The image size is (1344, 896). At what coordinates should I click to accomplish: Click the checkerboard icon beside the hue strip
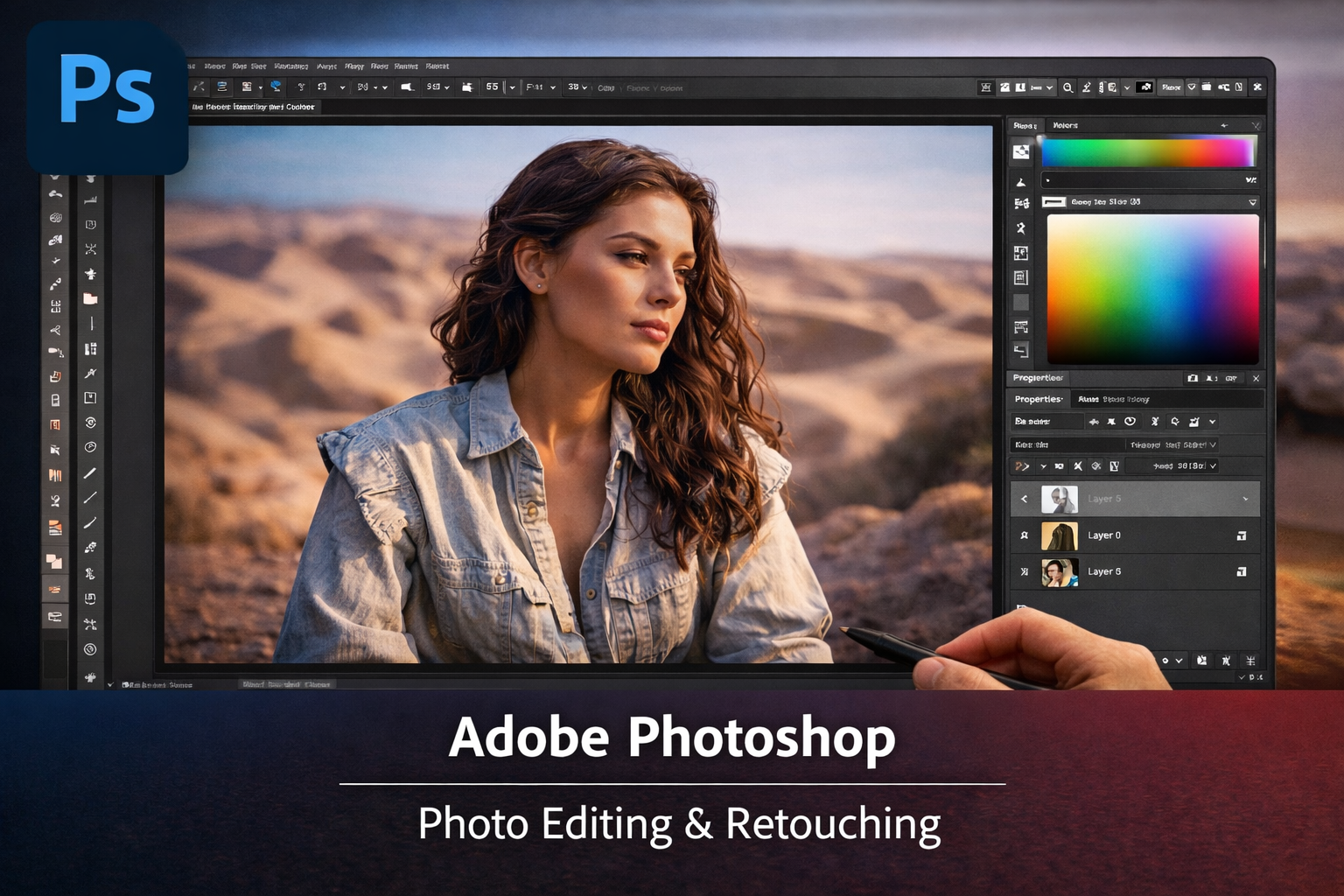tap(1021, 151)
